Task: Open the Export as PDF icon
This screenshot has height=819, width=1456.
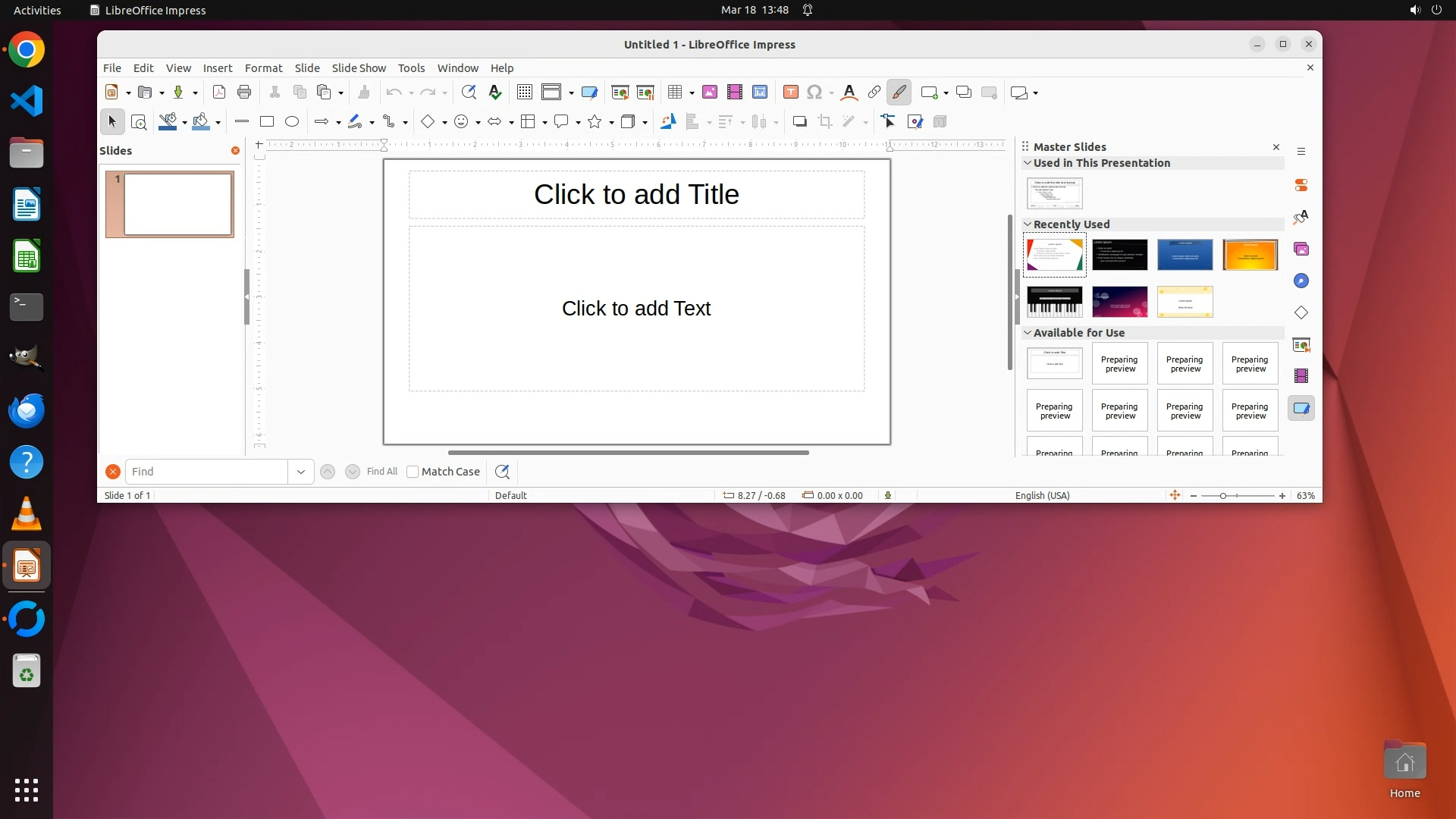Action: tap(219, 93)
